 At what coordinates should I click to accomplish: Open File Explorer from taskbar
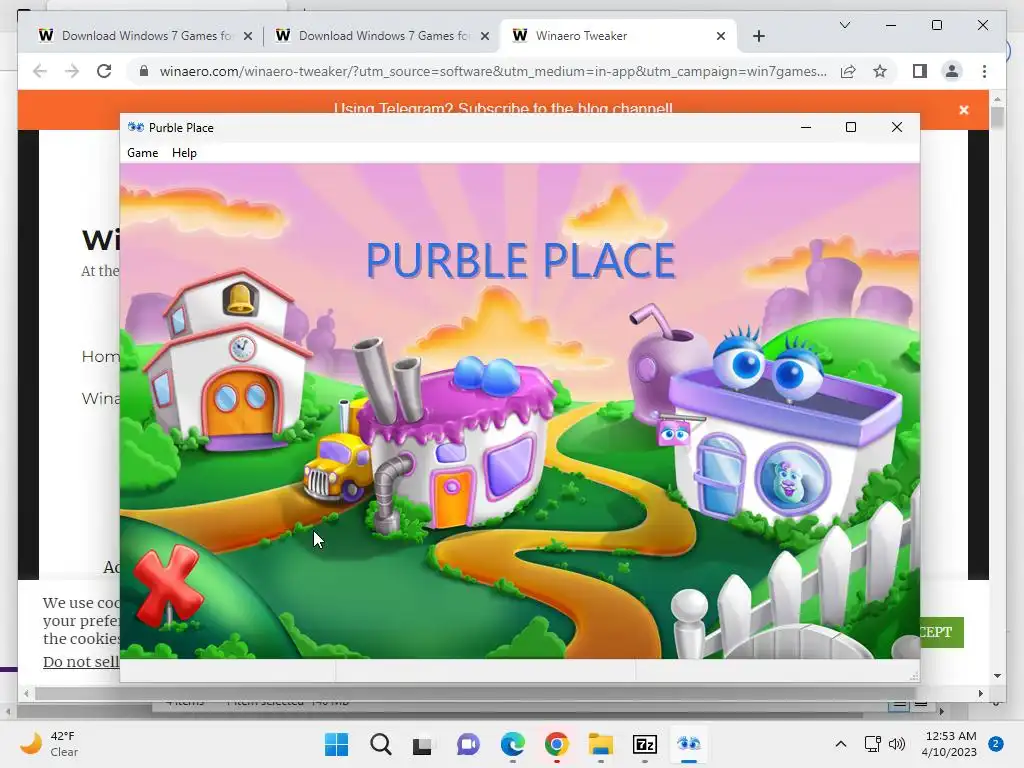[x=600, y=744]
